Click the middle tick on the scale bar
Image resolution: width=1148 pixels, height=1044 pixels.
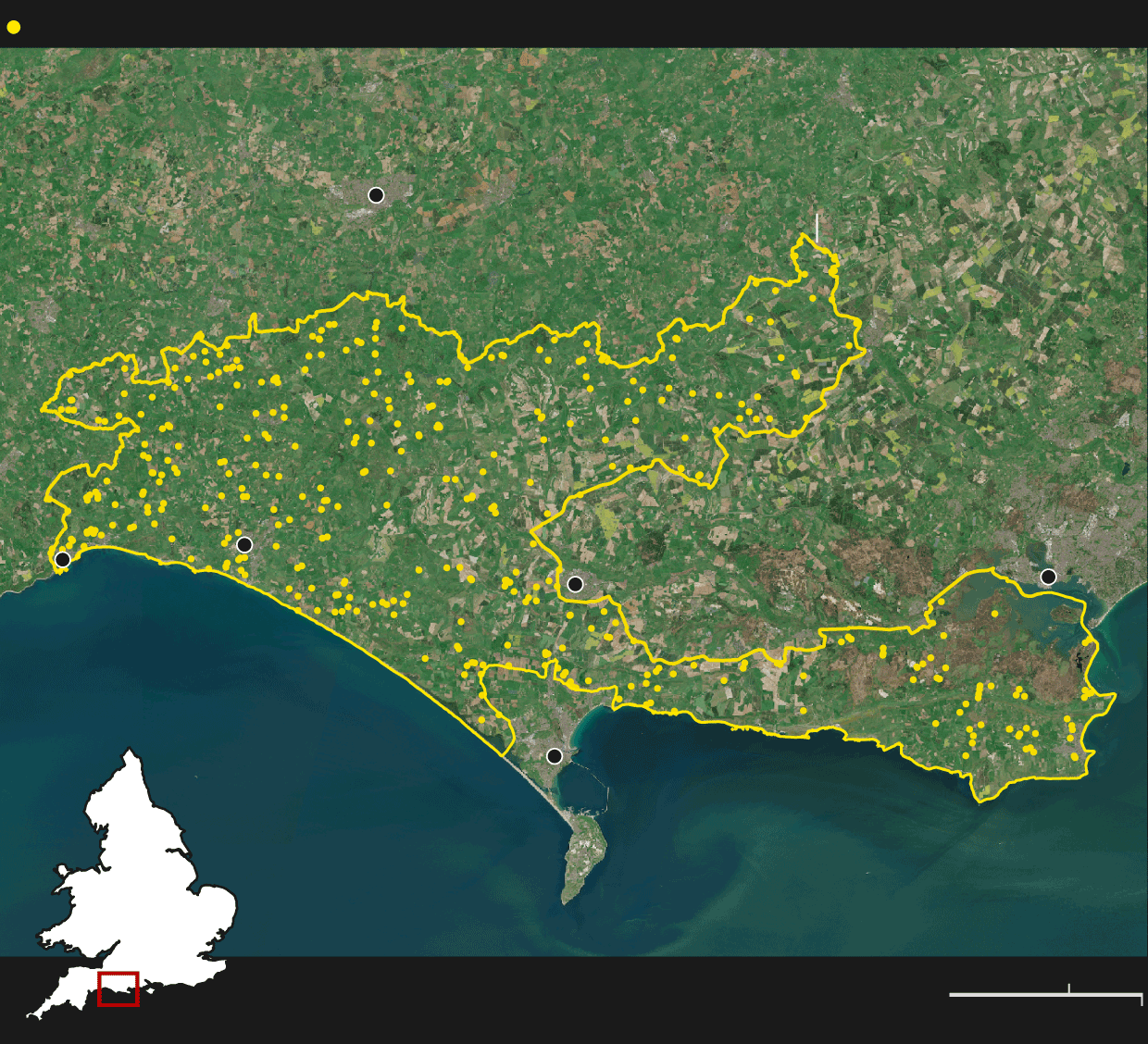[1069, 989]
